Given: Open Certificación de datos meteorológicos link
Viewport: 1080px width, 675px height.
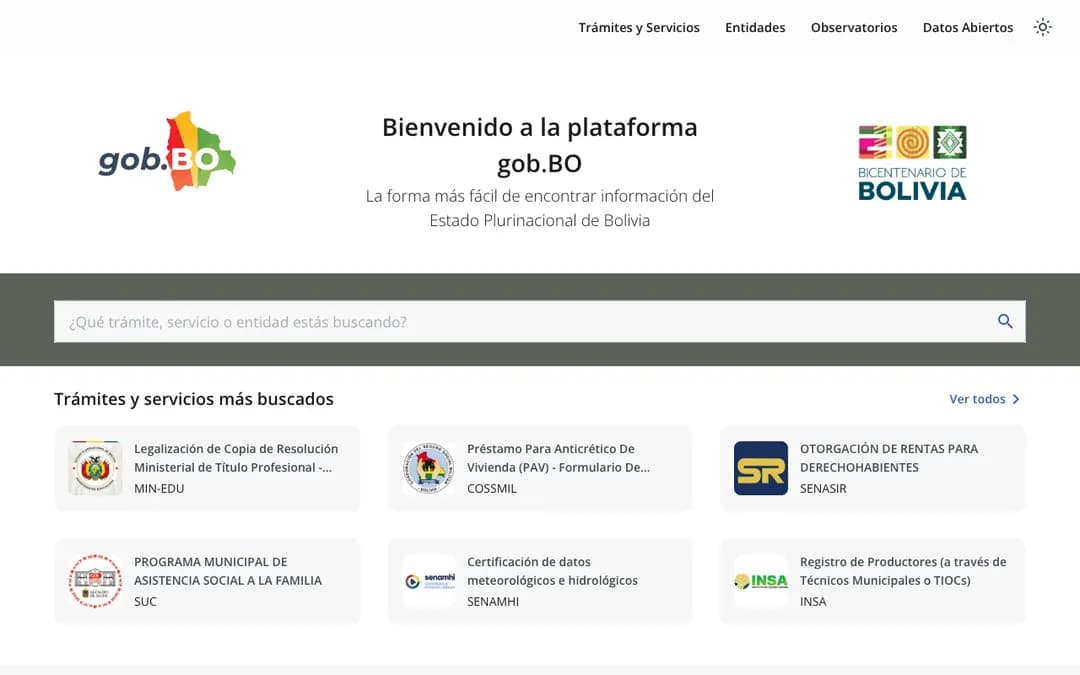Looking at the screenshot, I should [x=552, y=571].
